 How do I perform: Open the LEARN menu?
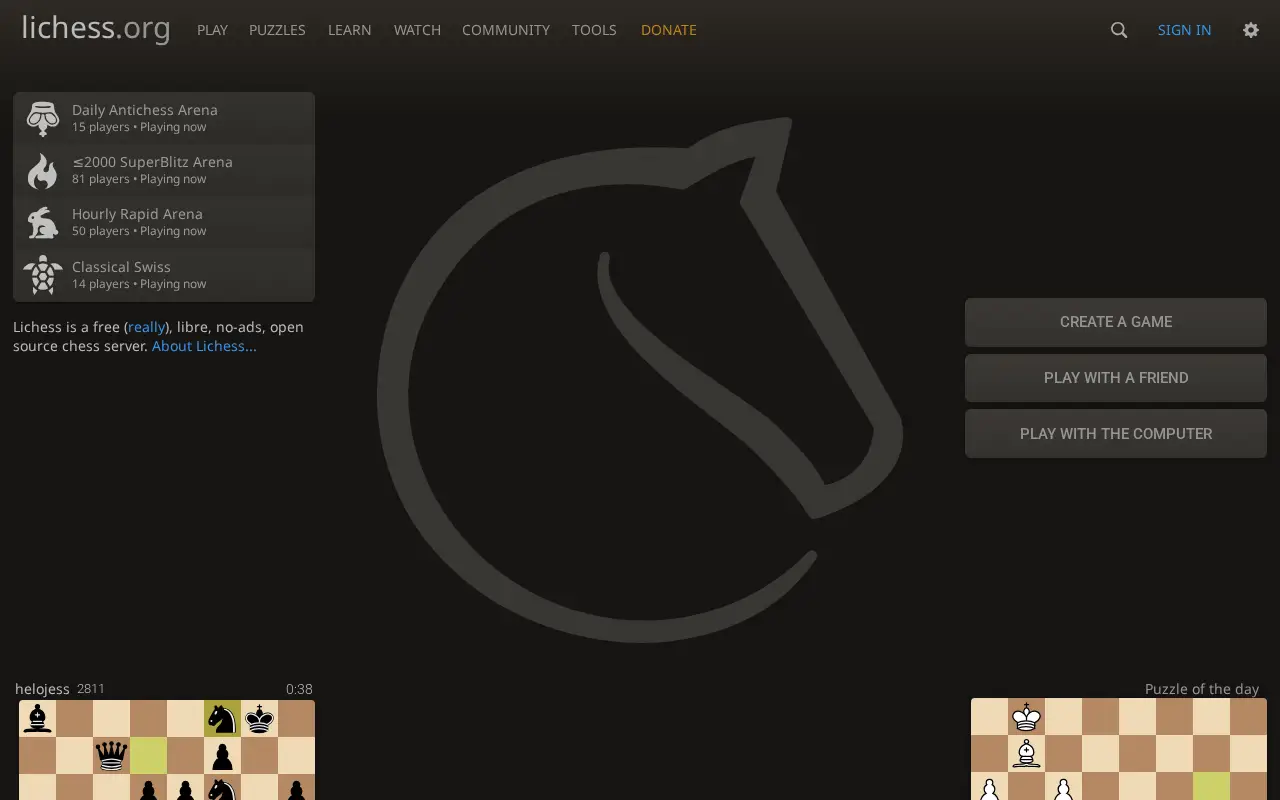(x=349, y=30)
